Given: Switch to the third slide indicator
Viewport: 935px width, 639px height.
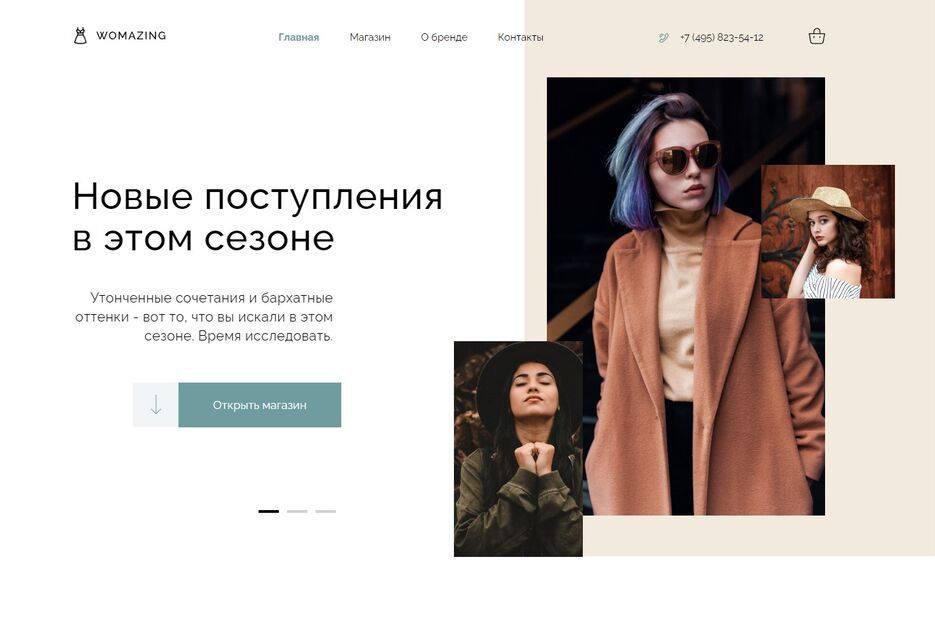Looking at the screenshot, I should coord(326,511).
